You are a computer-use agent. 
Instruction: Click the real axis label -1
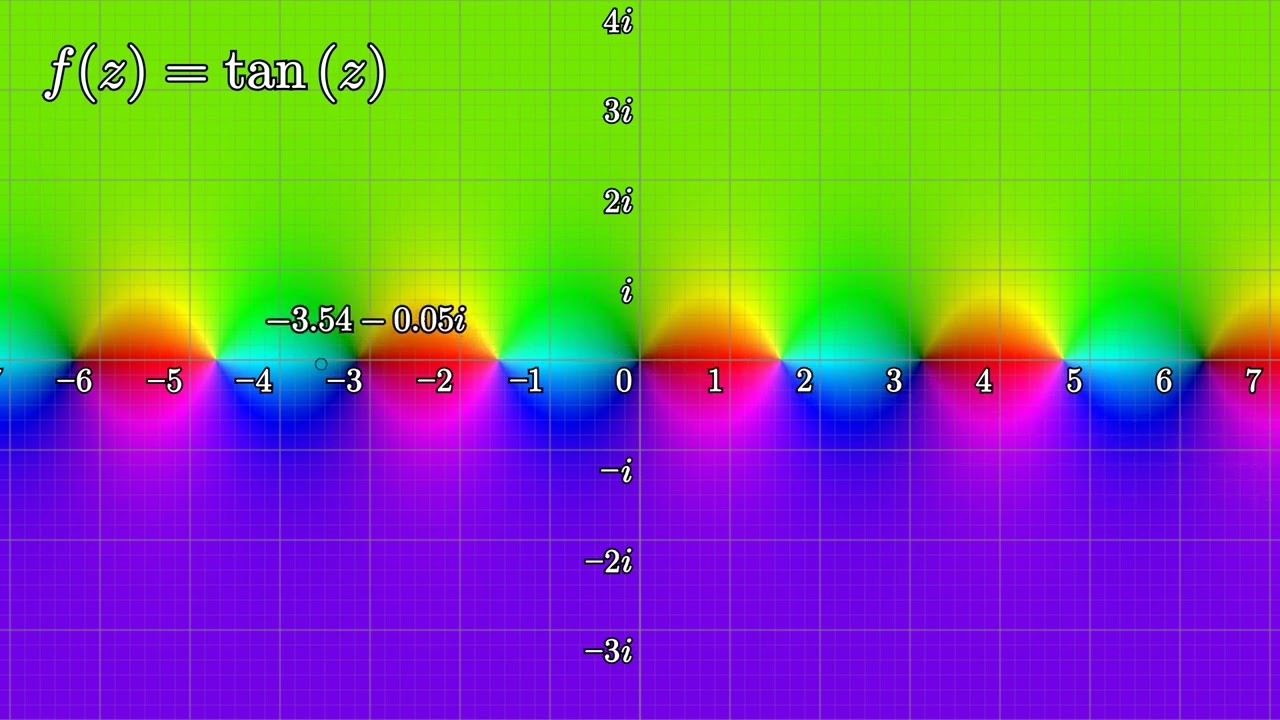(524, 381)
